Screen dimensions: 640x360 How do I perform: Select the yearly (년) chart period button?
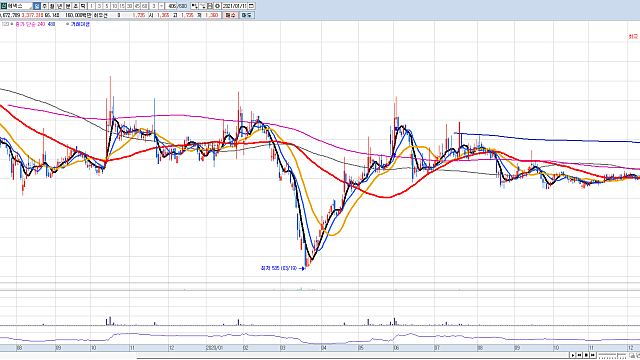[60, 6]
